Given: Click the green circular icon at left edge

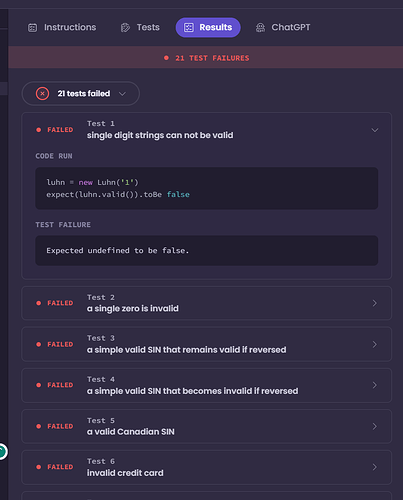Looking at the screenshot, I should 2,452.
